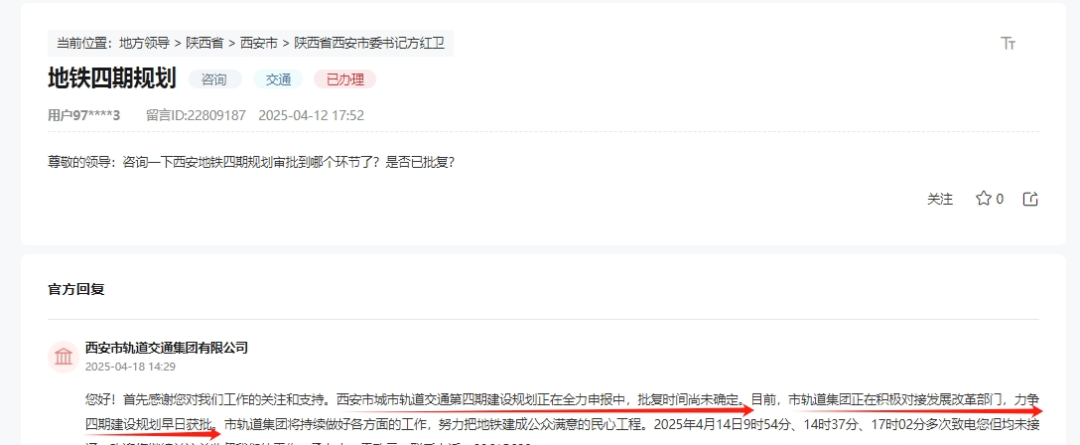Click 西安市轨道交通集团有限公司 responder name
The width and height of the screenshot is (1080, 445).
(167, 348)
